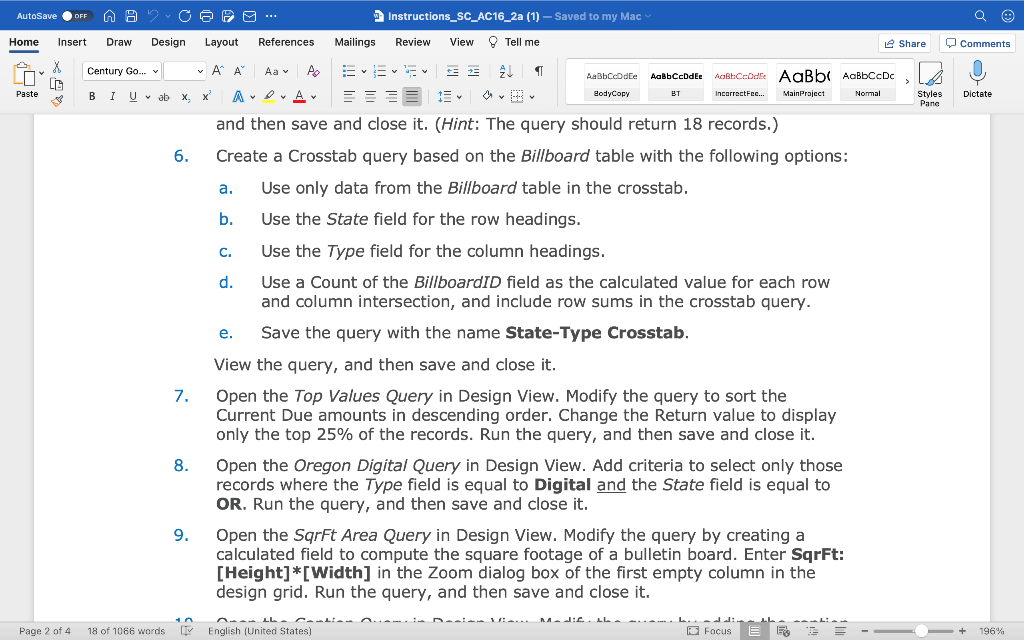The height and width of the screenshot is (640, 1024).
Task: Open the Styles Pane
Action: tap(931, 80)
